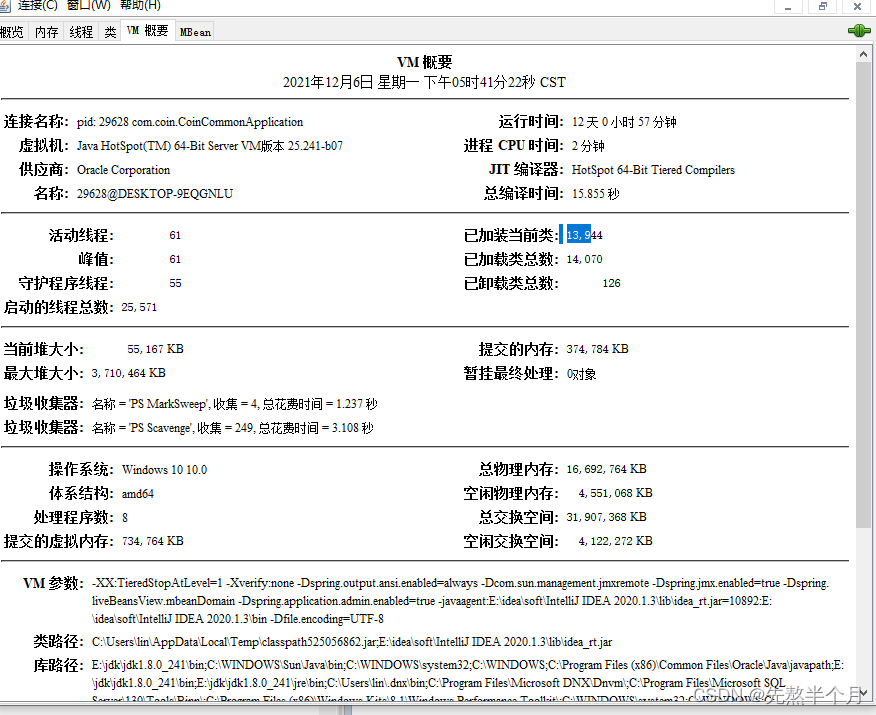Click the 空闲物理内存 value 4,551,068 KB
This screenshot has height=715, width=876.
tap(615, 493)
